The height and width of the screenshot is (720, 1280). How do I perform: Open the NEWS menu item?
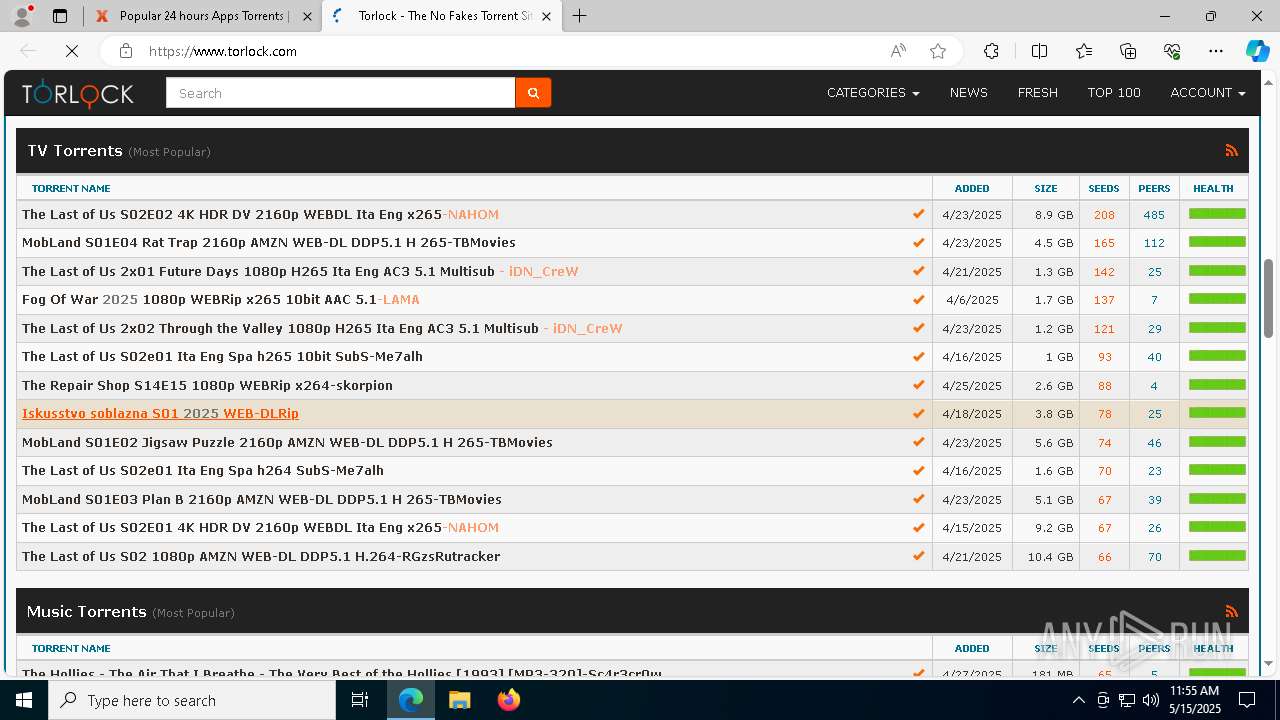click(x=968, y=93)
